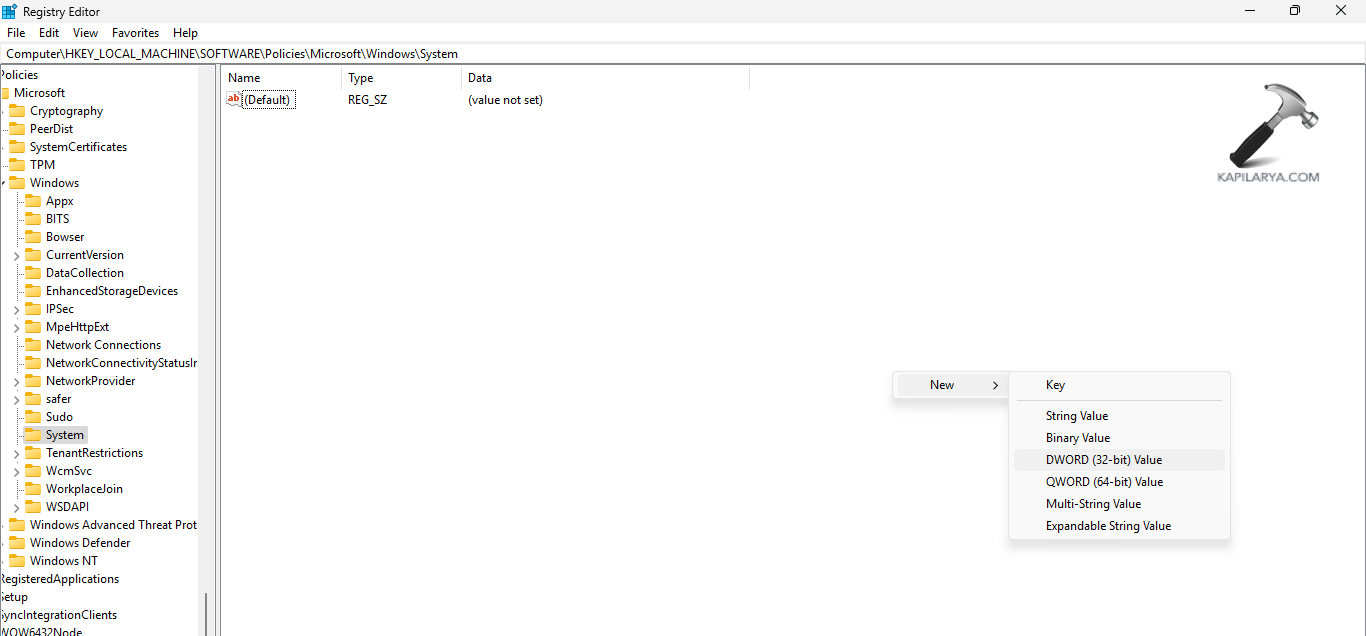Click the System folder icon

pyautogui.click(x=33, y=435)
